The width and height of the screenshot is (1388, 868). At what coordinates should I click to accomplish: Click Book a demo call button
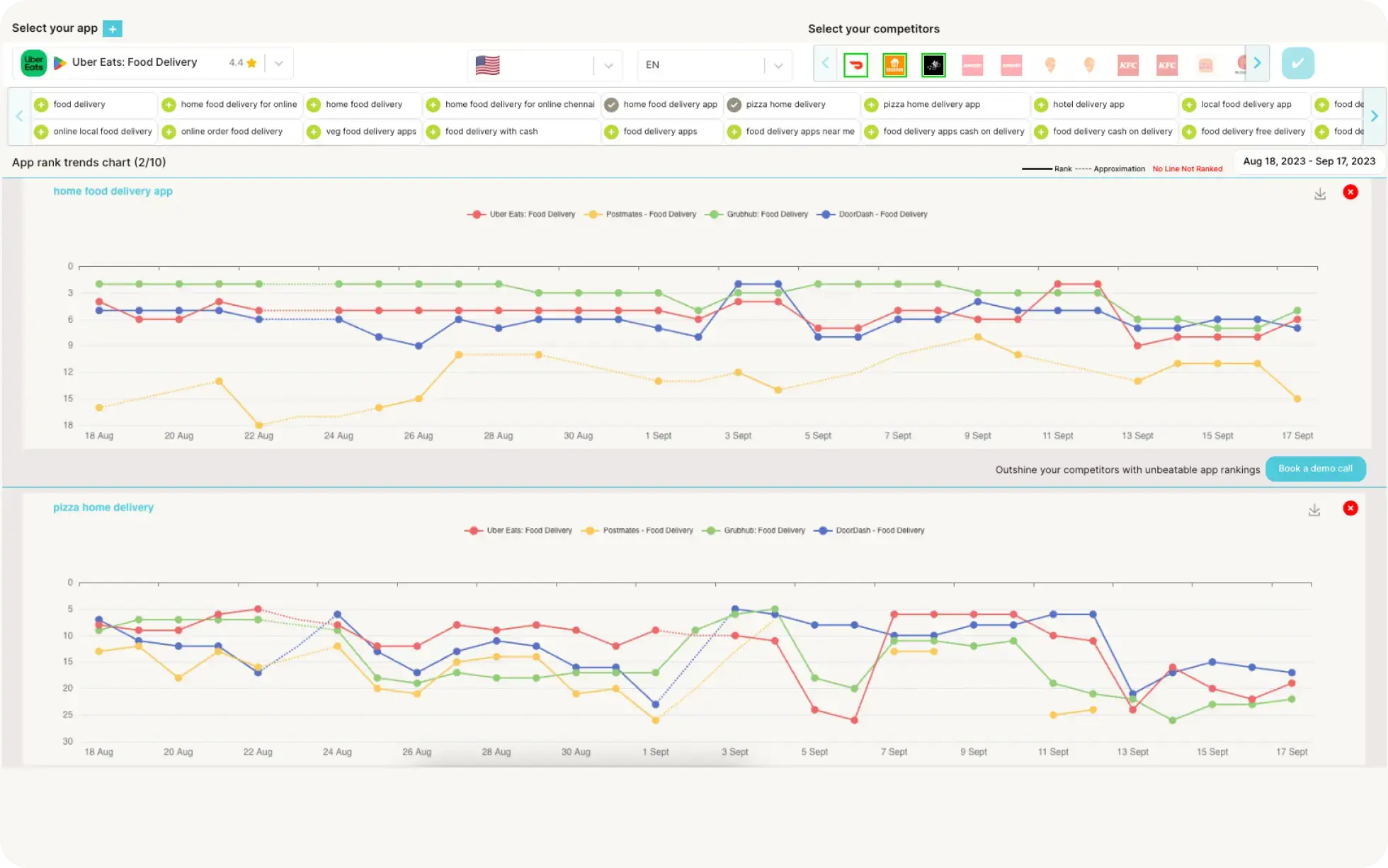1315,469
